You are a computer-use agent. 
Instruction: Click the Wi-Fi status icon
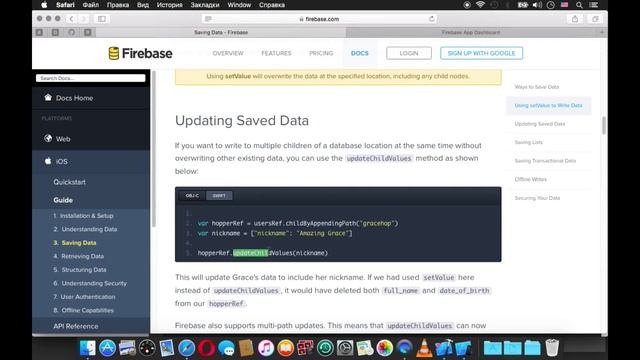pyautogui.click(x=480, y=5)
